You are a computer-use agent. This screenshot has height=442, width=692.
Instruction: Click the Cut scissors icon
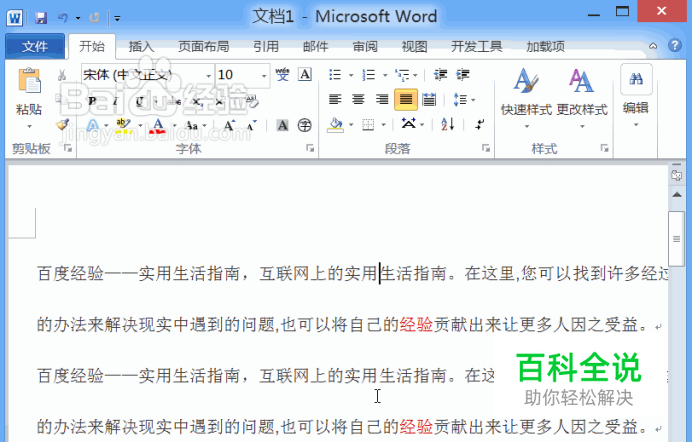[62, 75]
